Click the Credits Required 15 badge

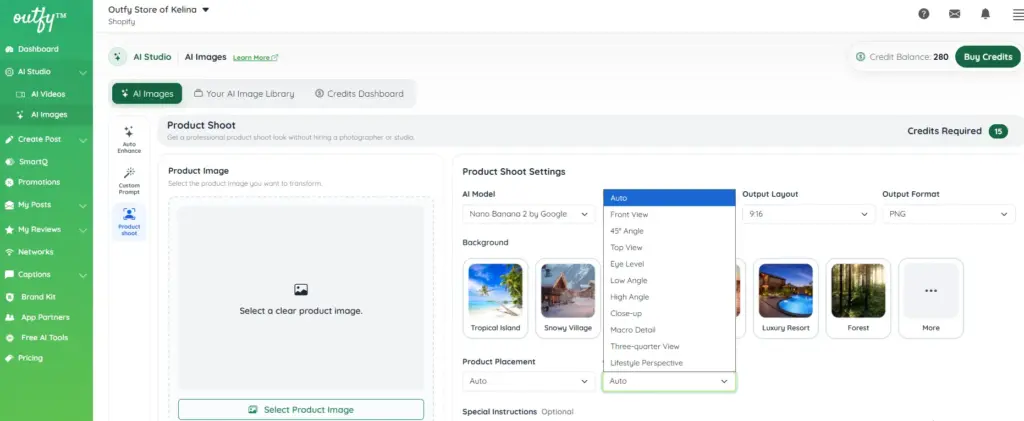point(998,131)
